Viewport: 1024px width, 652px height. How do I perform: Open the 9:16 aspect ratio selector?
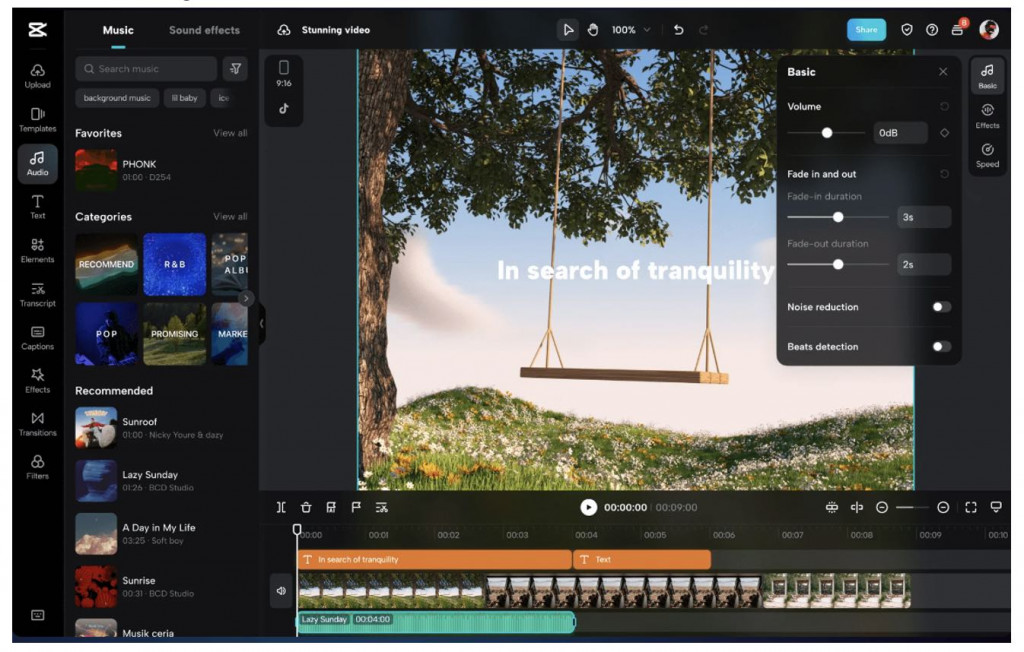point(284,73)
